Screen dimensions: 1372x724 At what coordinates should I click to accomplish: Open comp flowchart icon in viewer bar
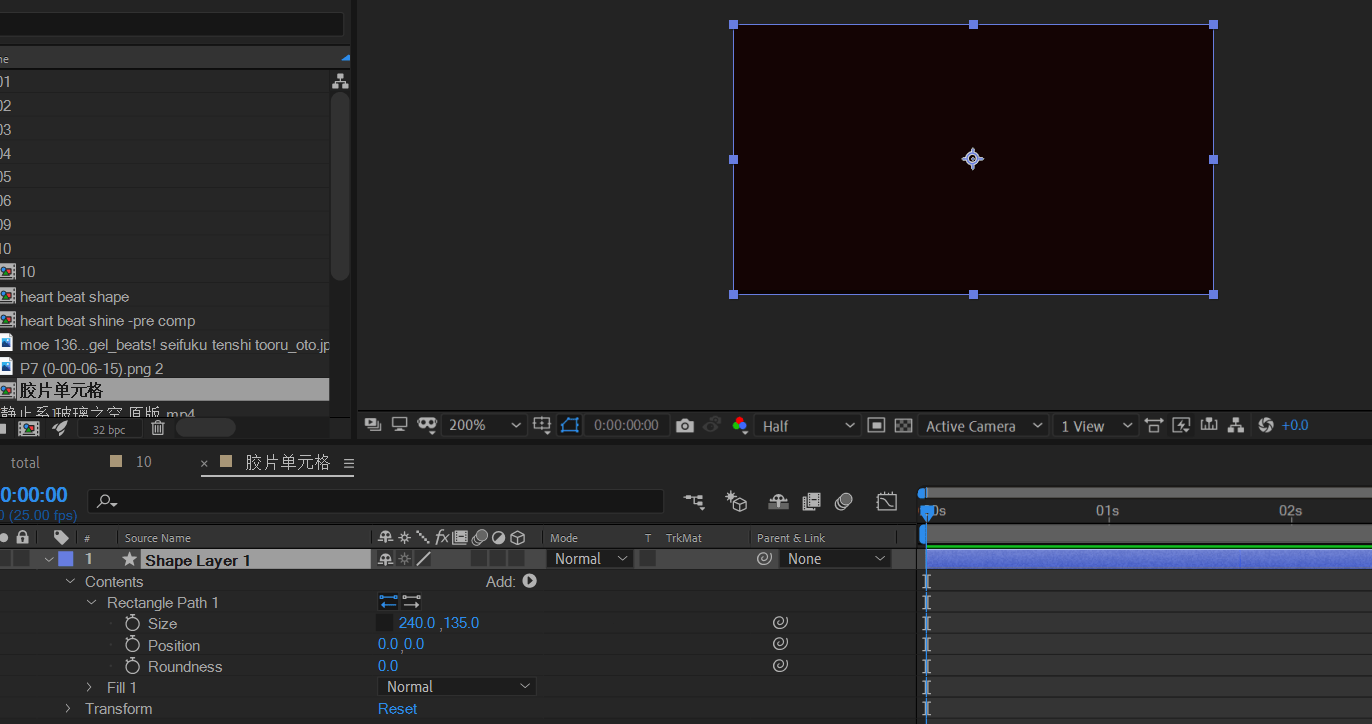(1236, 425)
